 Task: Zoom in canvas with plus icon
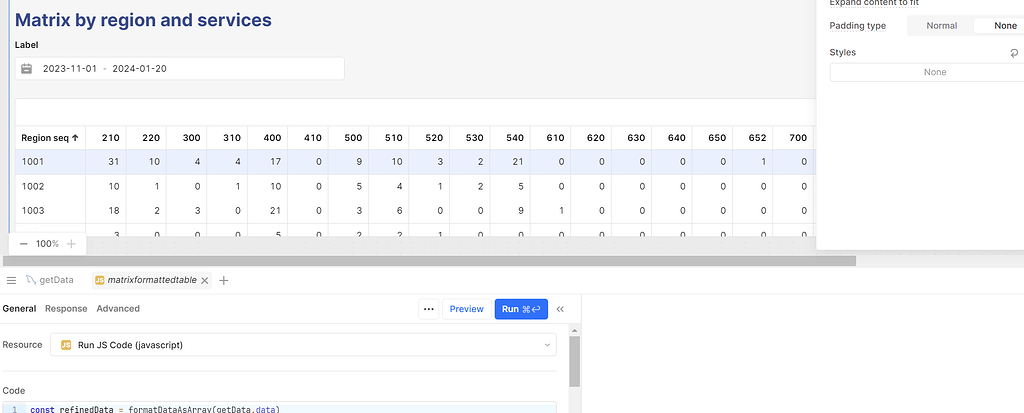click(x=72, y=244)
